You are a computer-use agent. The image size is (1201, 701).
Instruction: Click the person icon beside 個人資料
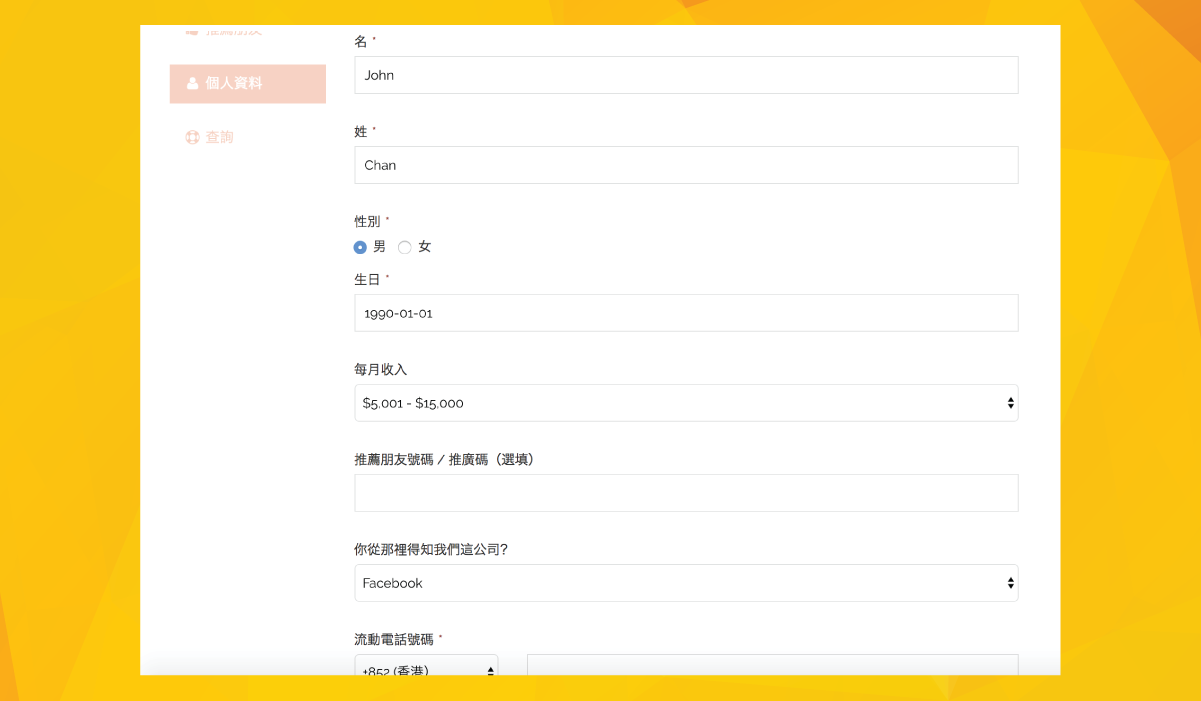pyautogui.click(x=192, y=84)
